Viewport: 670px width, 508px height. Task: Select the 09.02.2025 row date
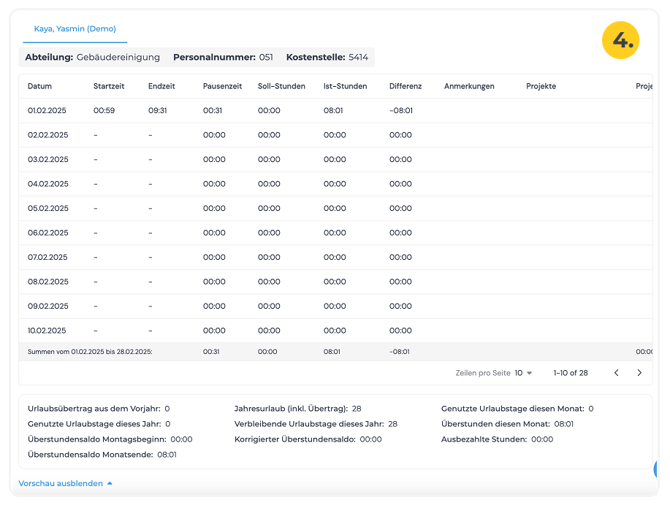pos(48,306)
